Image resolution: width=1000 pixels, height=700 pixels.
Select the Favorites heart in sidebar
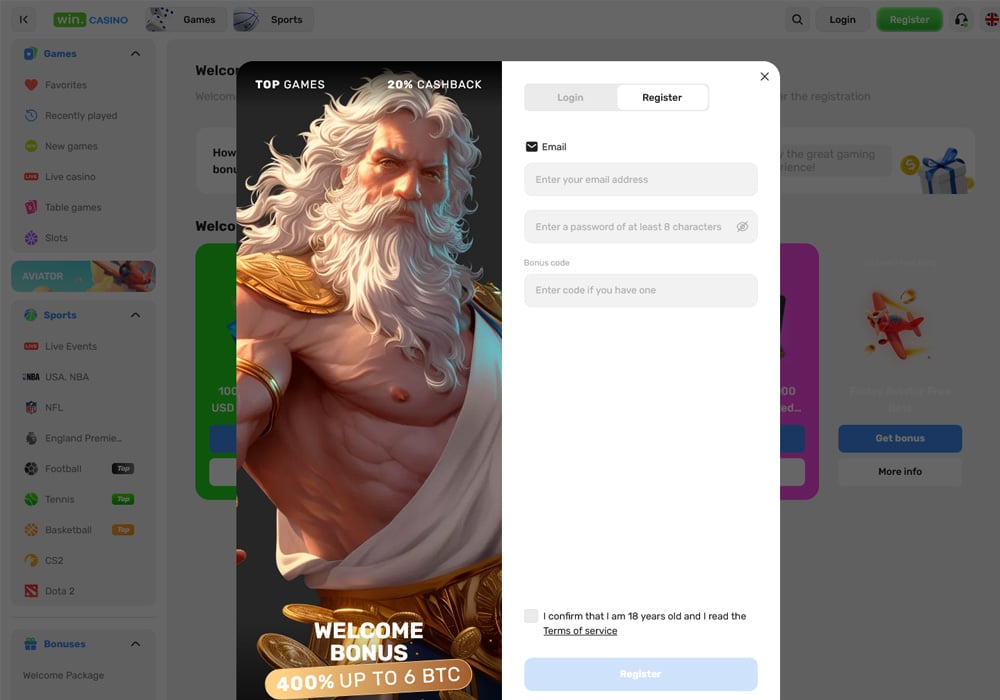[x=30, y=85]
